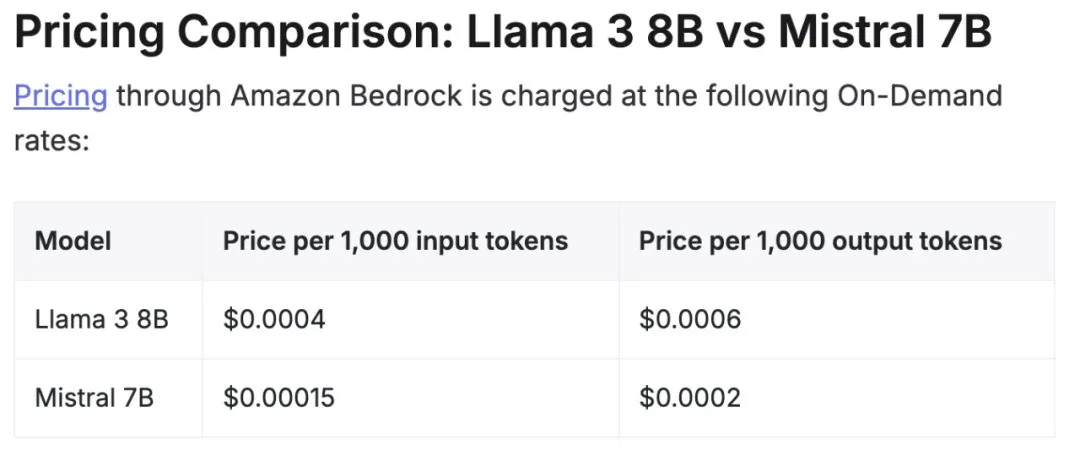This screenshot has height=450, width=1080.
Task: Click the words Amazon Bedrock in paragraph
Action: 346,96
